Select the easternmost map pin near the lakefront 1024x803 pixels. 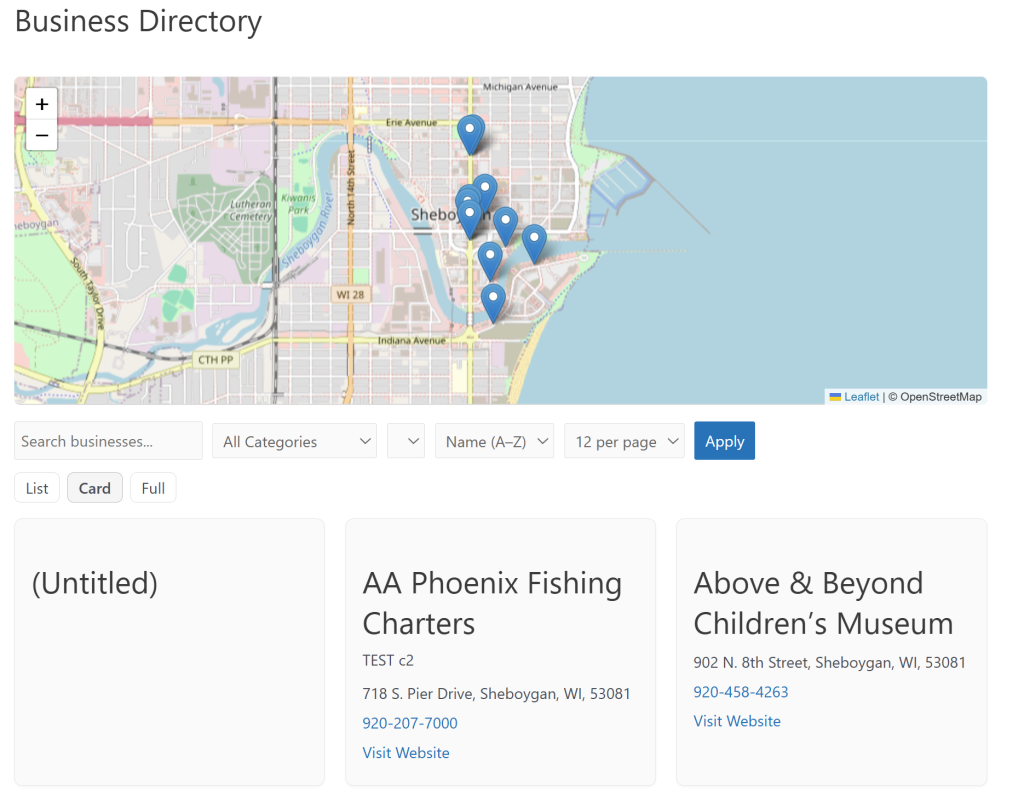pyautogui.click(x=533, y=238)
